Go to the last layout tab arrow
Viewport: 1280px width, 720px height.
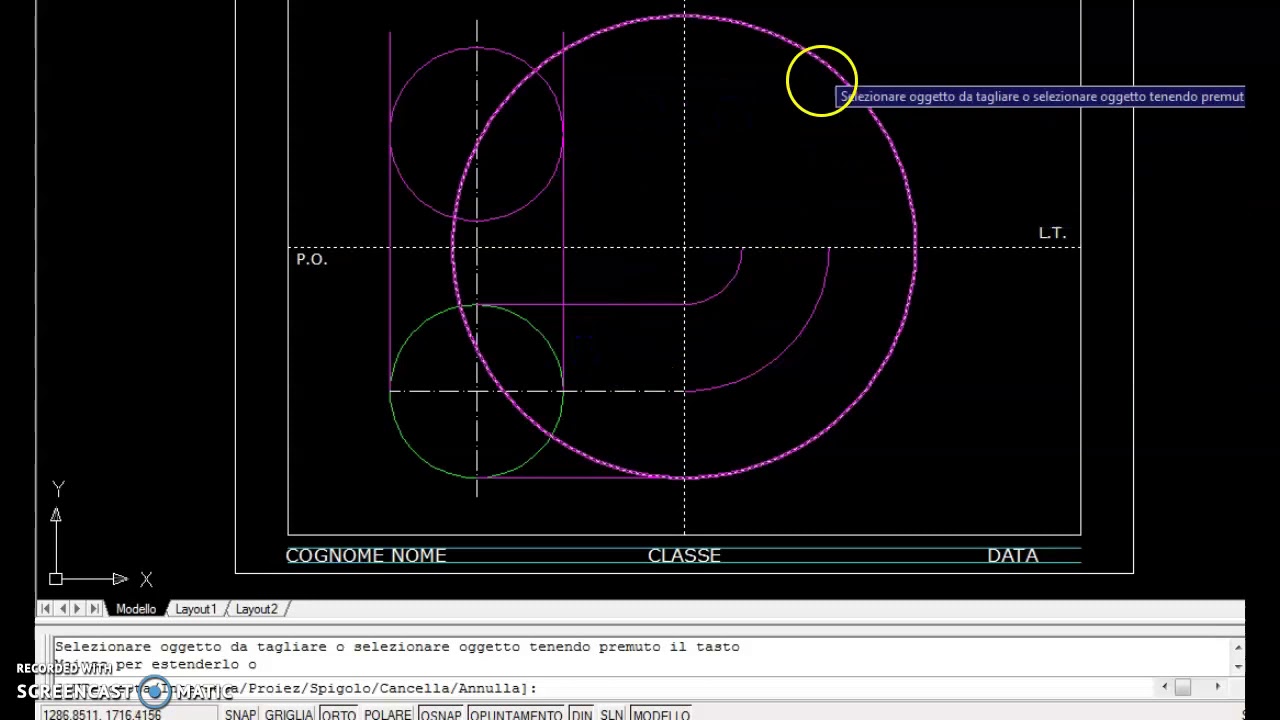click(94, 609)
